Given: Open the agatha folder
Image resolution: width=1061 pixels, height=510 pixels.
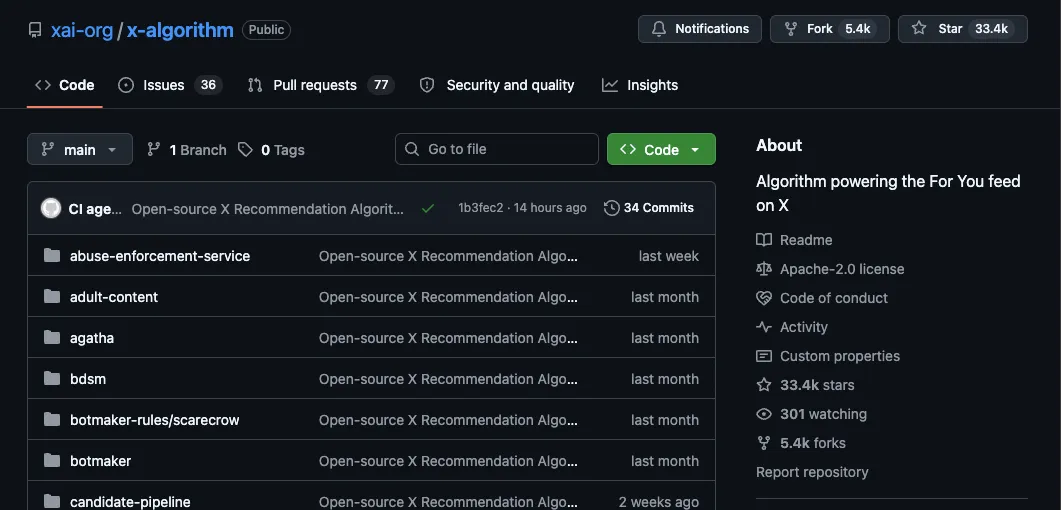Looking at the screenshot, I should [x=92, y=338].
